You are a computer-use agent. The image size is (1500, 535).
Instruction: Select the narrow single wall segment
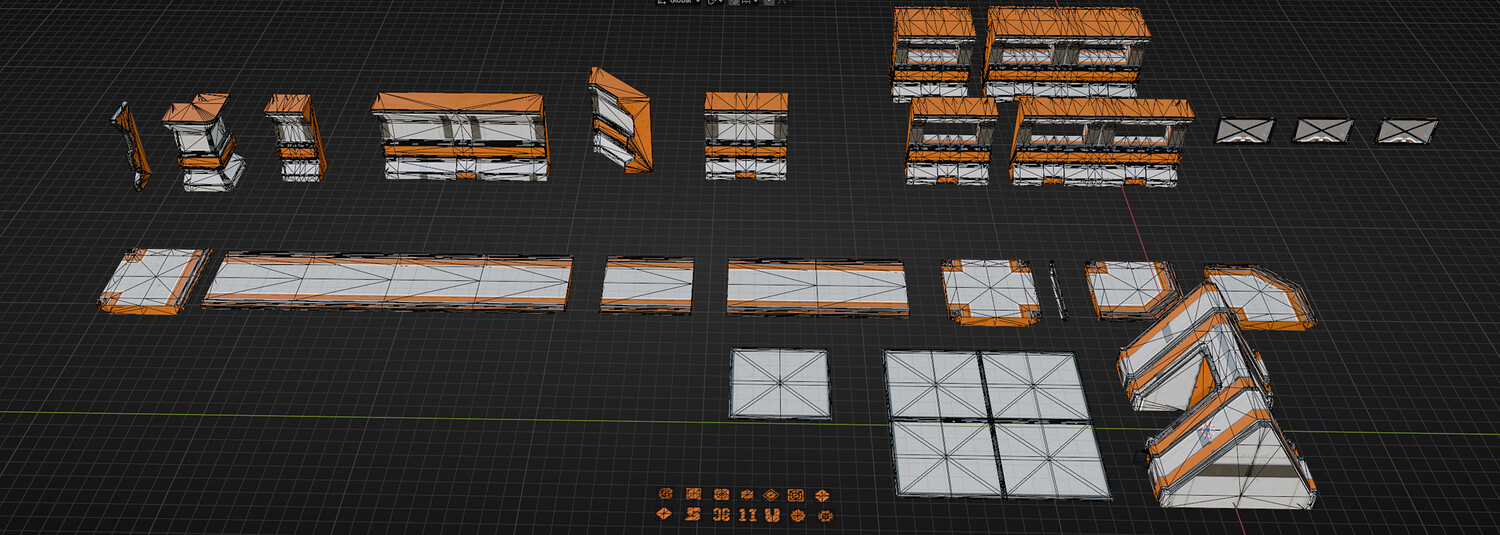pos(294,137)
